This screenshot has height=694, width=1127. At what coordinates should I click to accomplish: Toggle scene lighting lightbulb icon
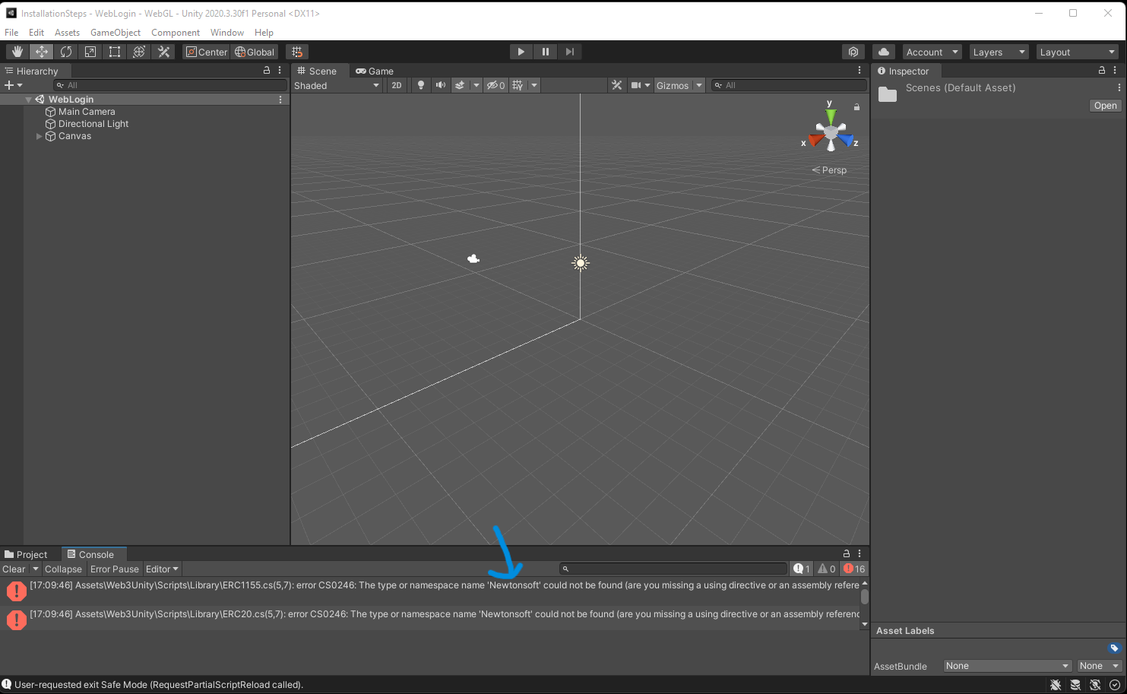click(420, 85)
